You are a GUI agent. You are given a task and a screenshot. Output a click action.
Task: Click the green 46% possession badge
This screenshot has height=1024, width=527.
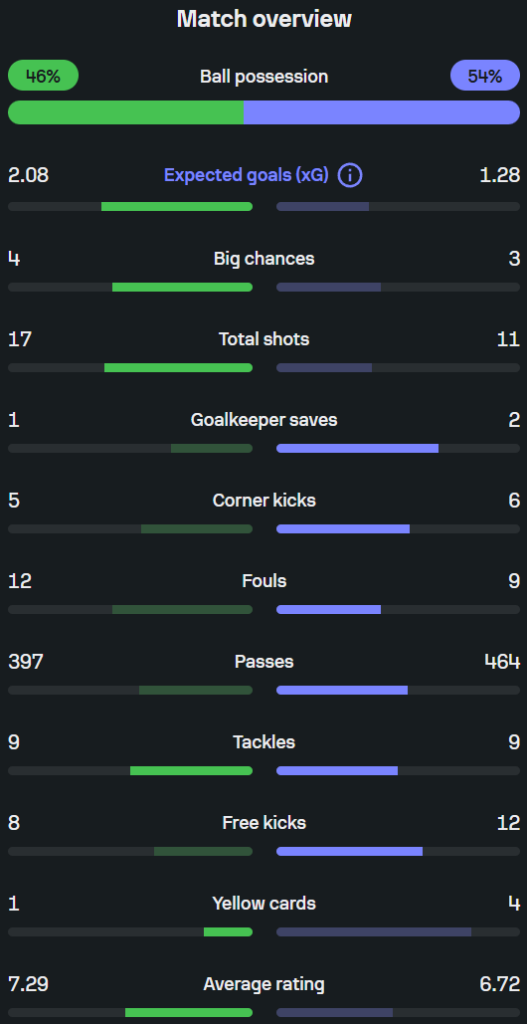tap(43, 76)
